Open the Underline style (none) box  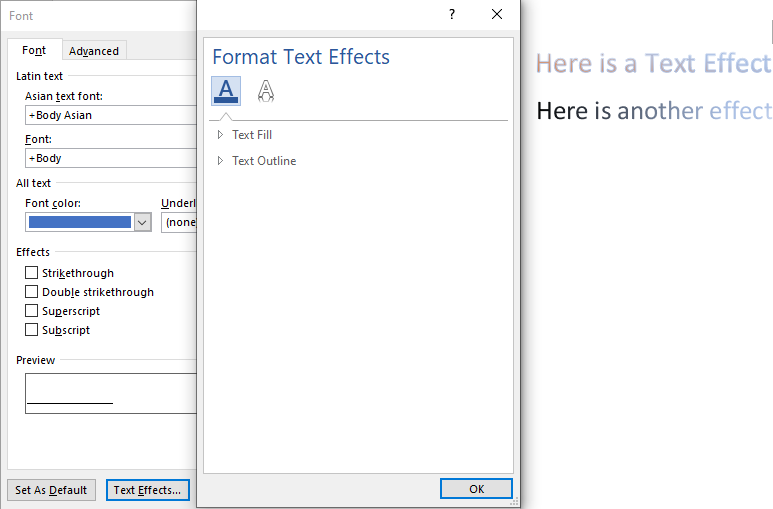coord(179,222)
